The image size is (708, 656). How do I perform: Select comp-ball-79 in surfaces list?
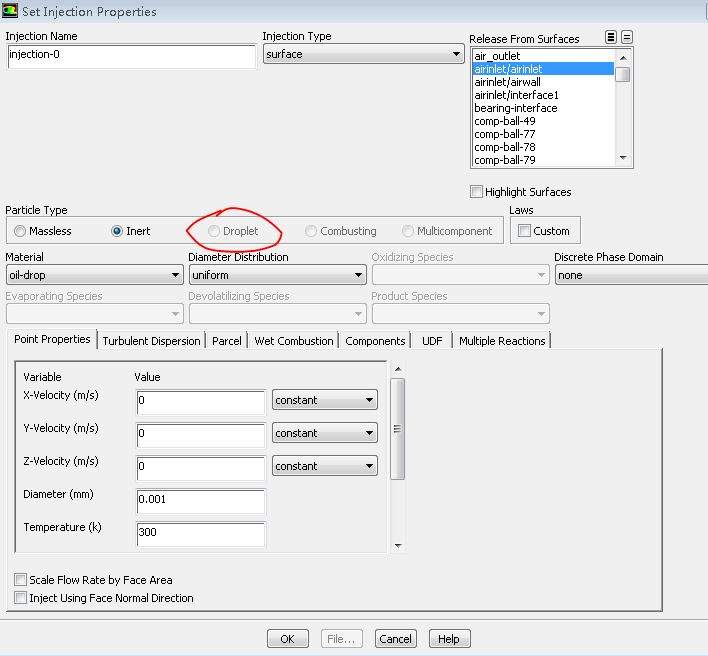[543, 160]
